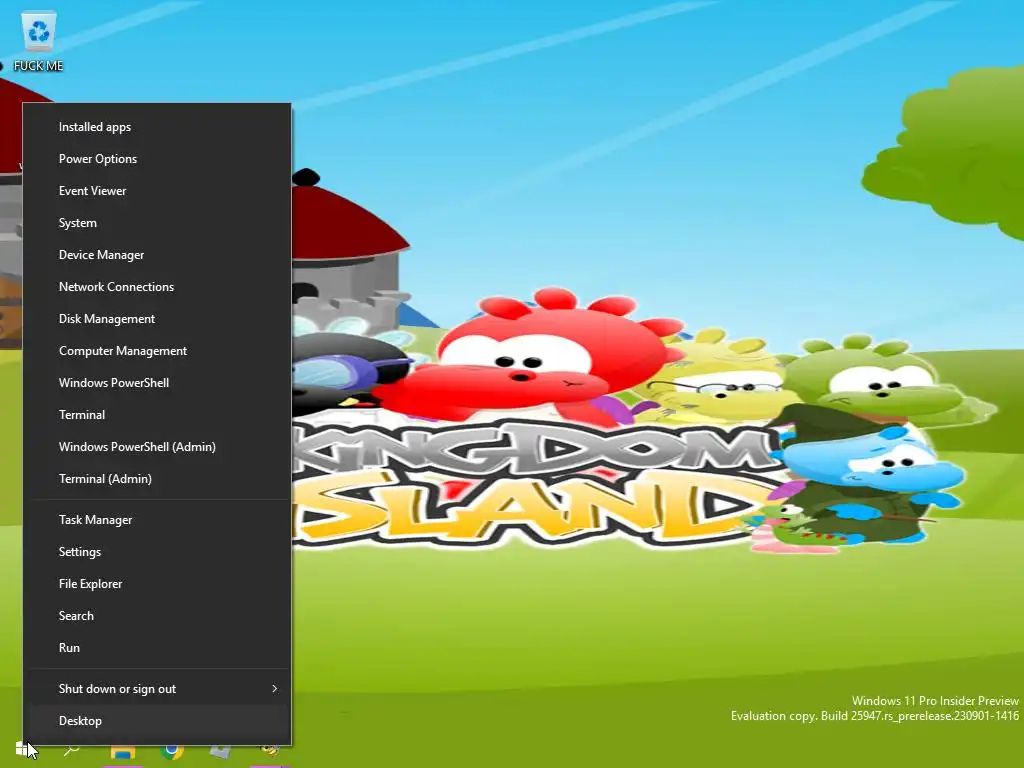Open Disk Management
This screenshot has width=1024, height=768.
(x=157, y=319)
